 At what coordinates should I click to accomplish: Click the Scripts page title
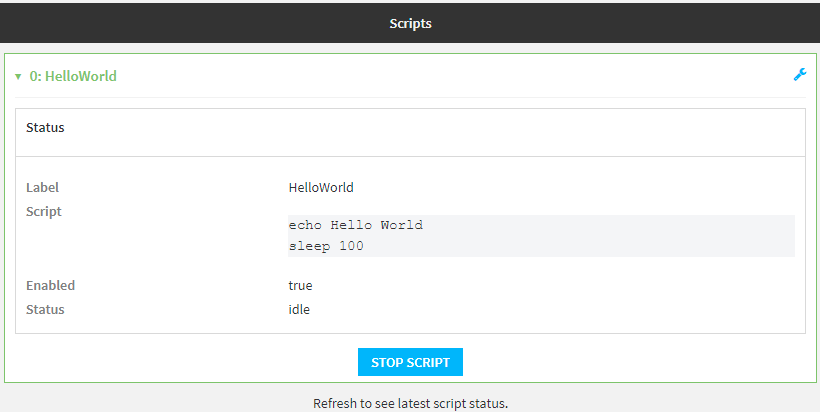point(410,22)
